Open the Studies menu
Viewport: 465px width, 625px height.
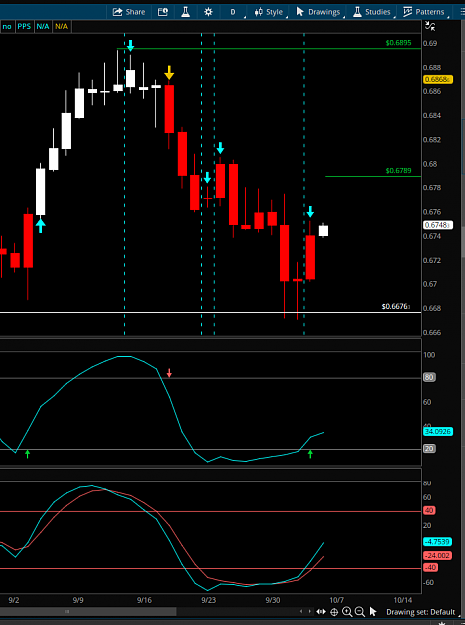point(373,12)
